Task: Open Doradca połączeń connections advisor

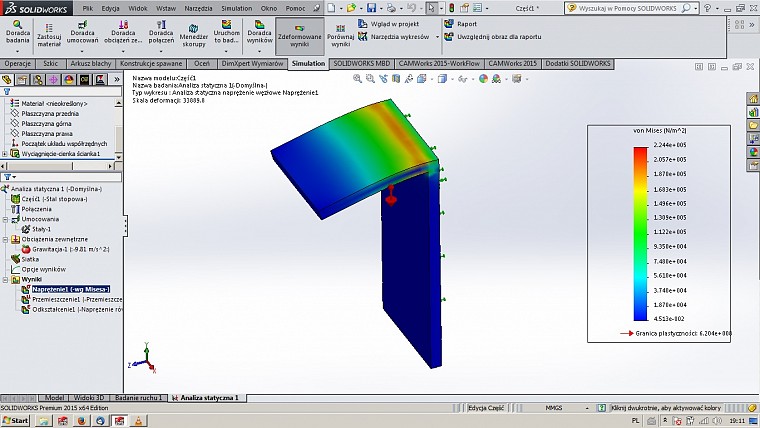Action: 161,32
